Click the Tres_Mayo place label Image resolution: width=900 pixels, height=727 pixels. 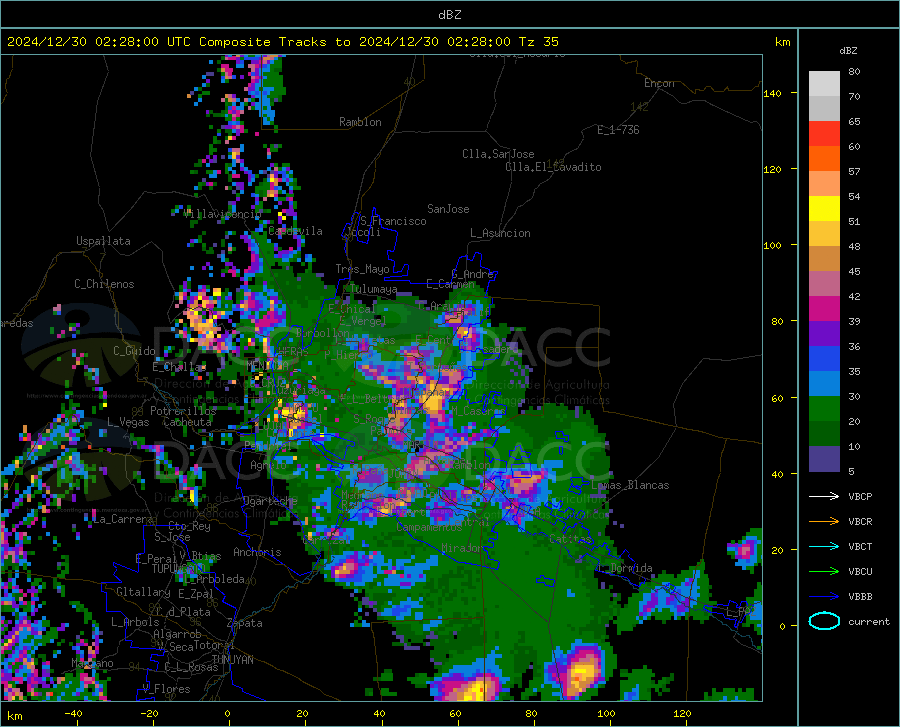coord(362,269)
